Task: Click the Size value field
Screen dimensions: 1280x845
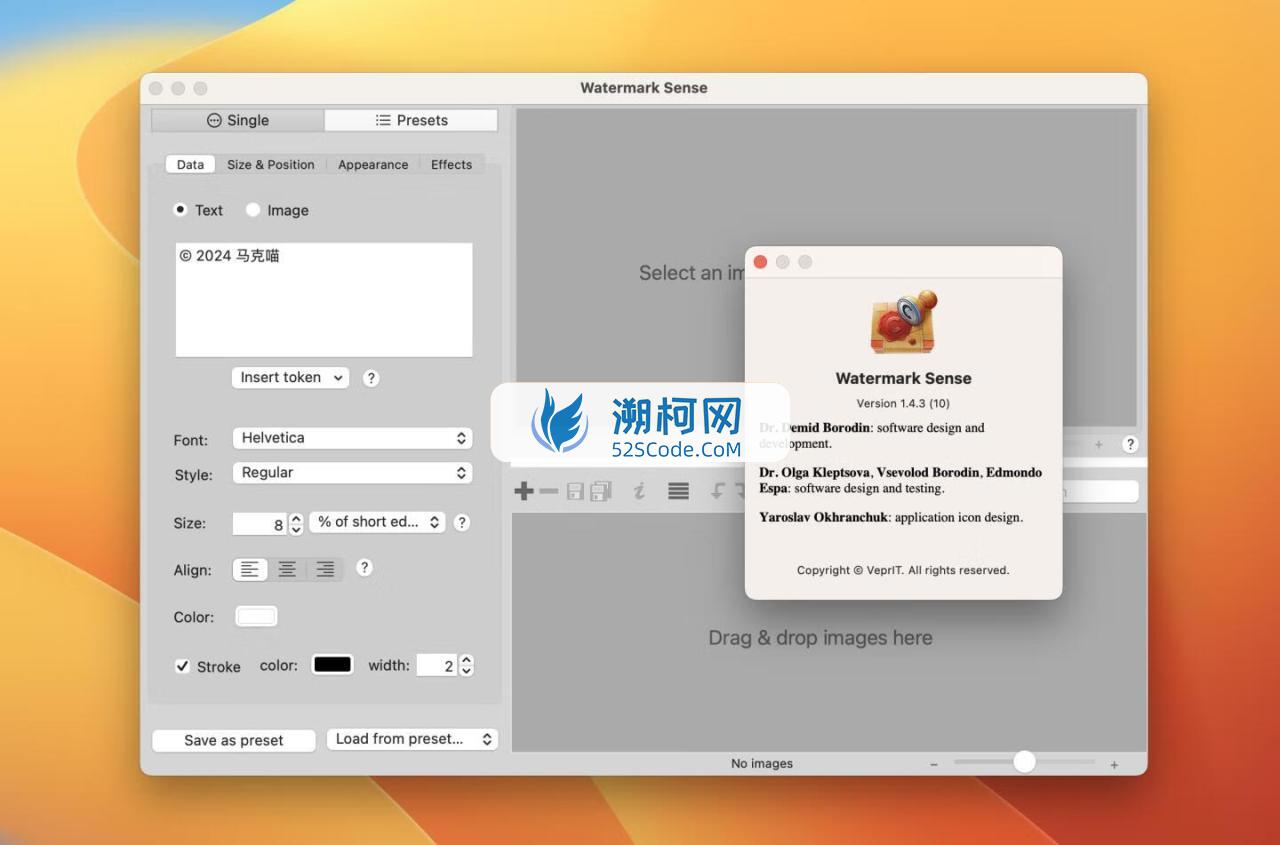Action: click(x=260, y=524)
